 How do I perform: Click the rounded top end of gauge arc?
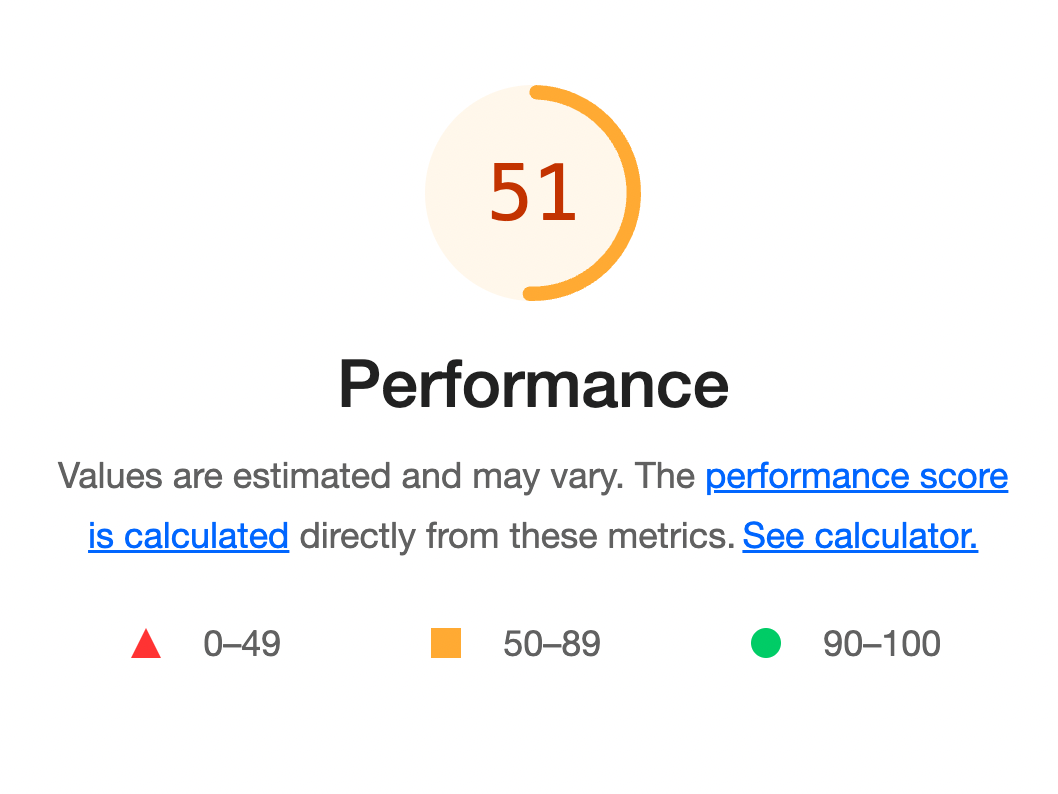pos(537,92)
